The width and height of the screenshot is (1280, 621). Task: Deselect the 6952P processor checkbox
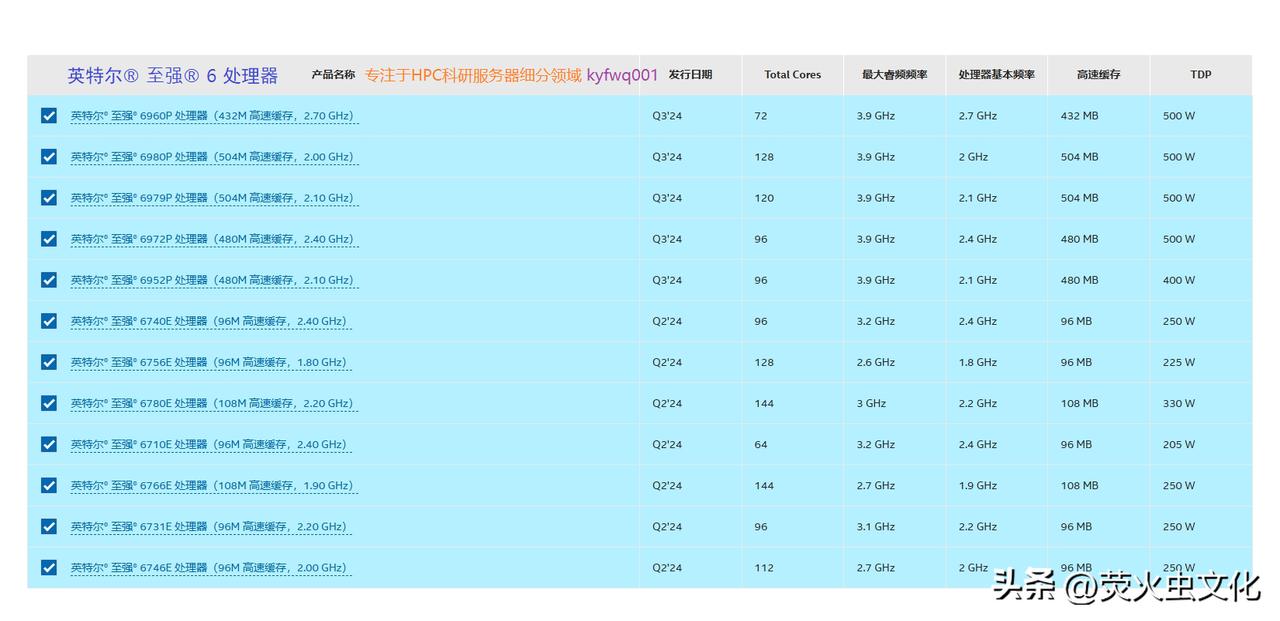coord(49,280)
